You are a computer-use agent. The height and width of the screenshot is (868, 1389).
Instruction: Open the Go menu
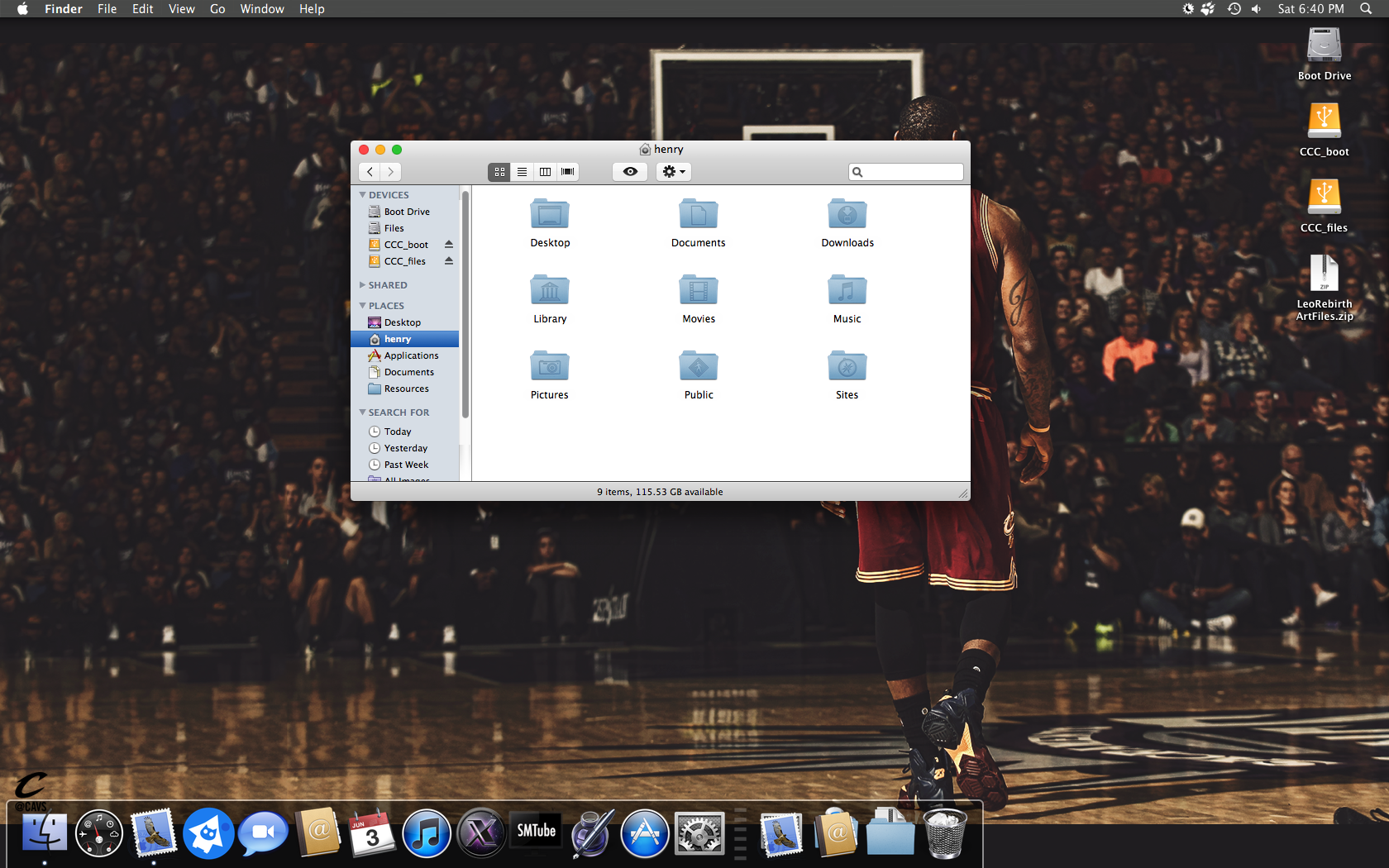217,8
